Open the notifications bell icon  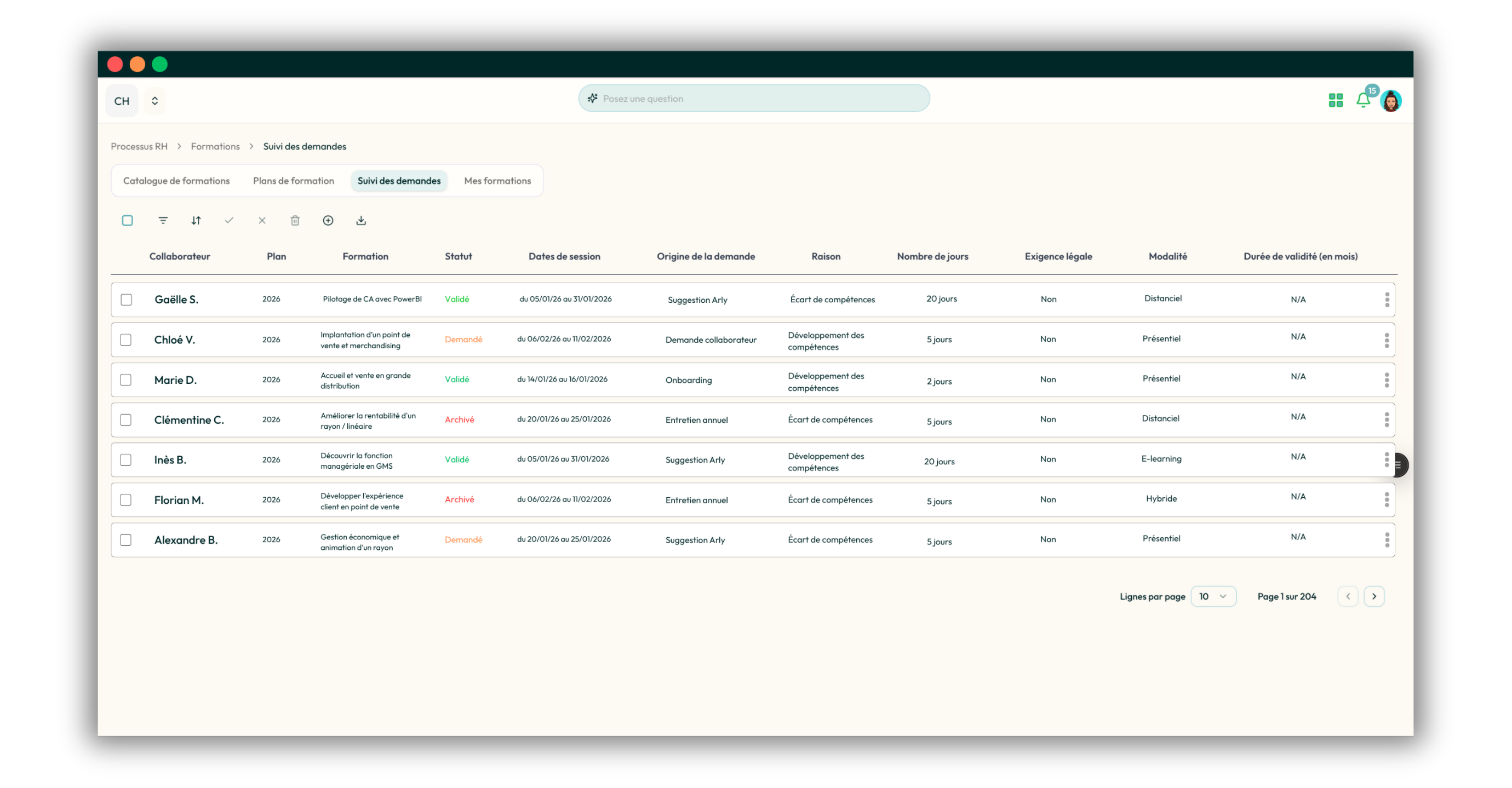coord(1363,100)
